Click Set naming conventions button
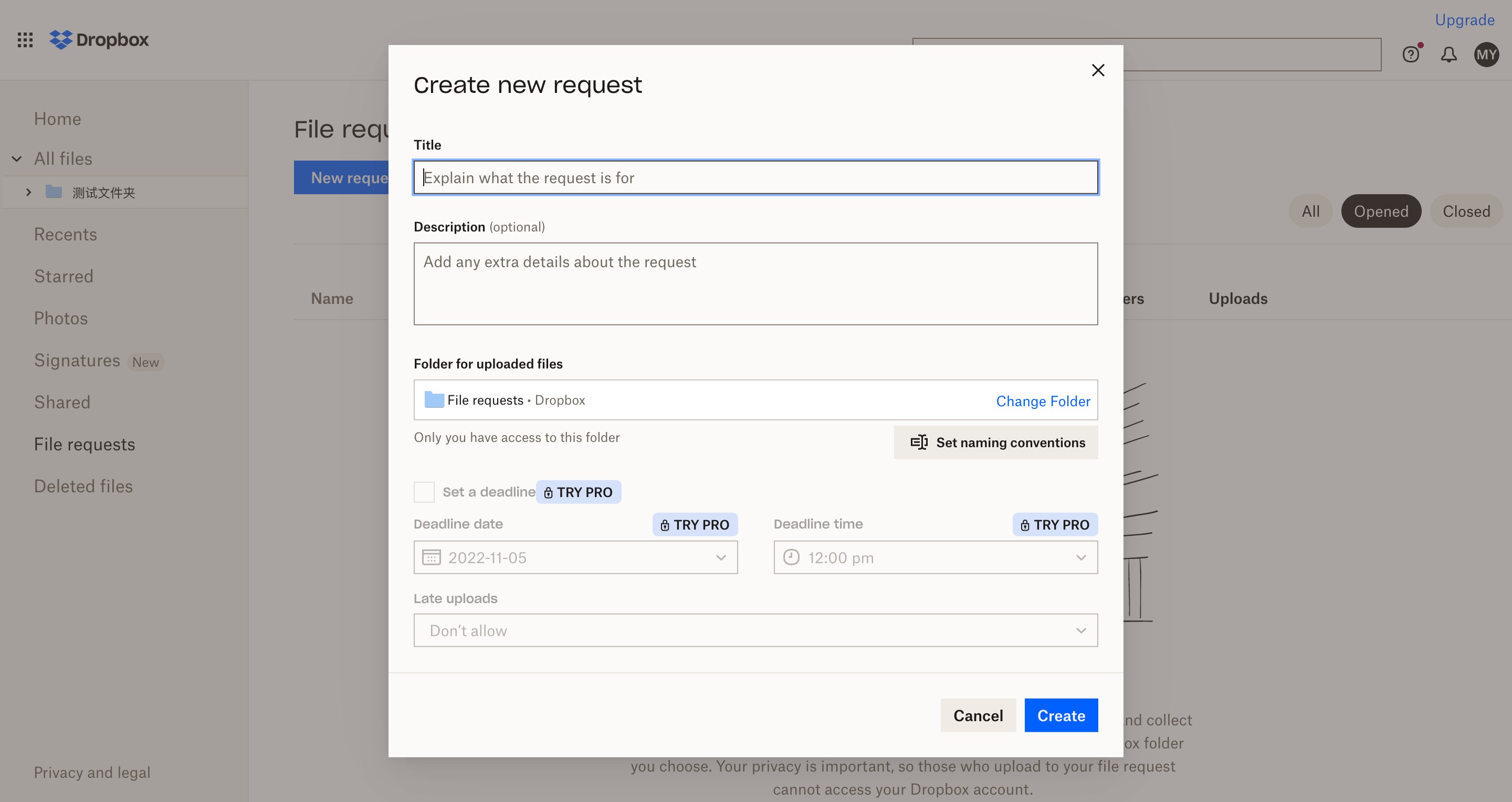 pos(995,442)
